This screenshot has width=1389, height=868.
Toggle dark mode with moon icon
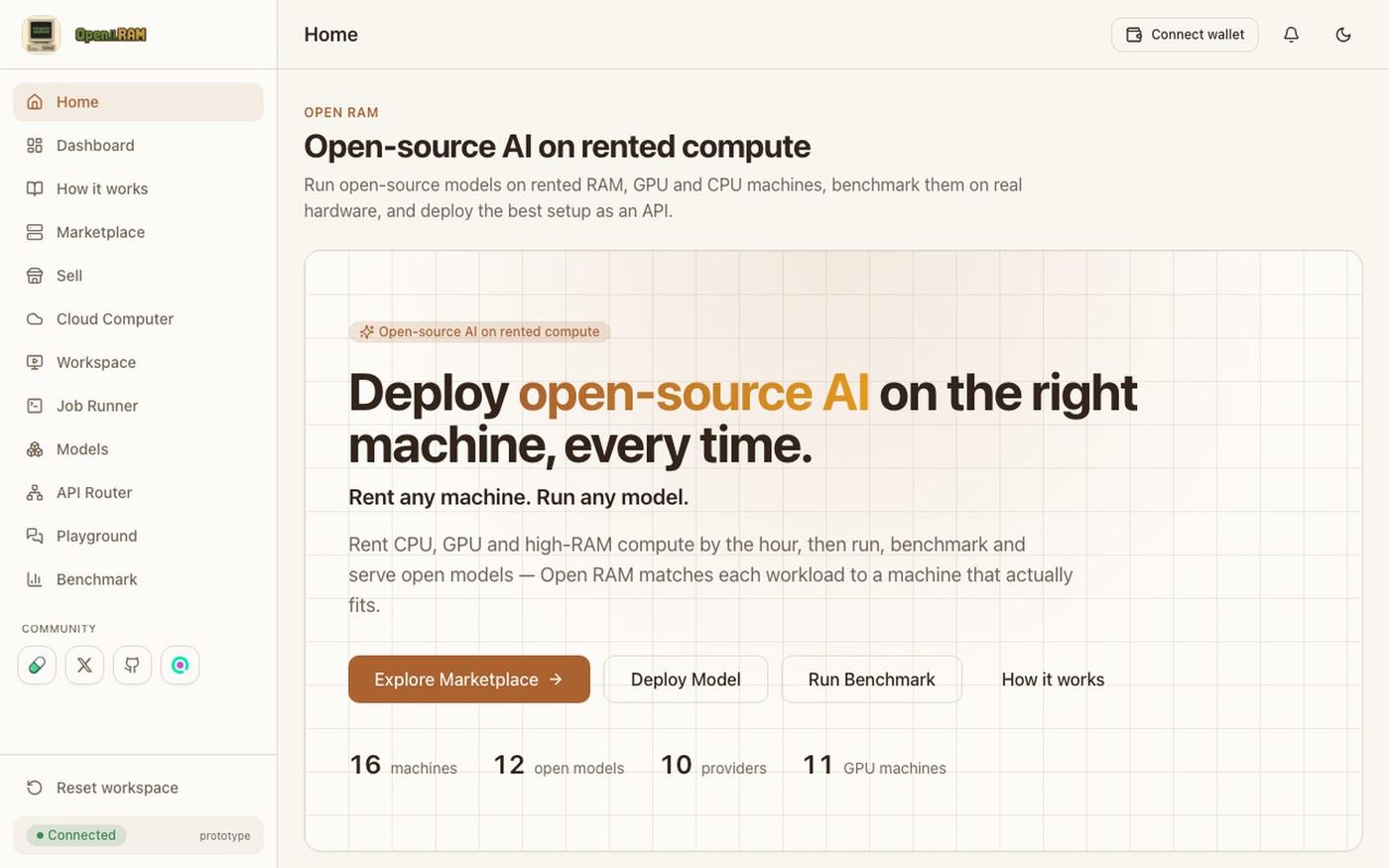1343,35
